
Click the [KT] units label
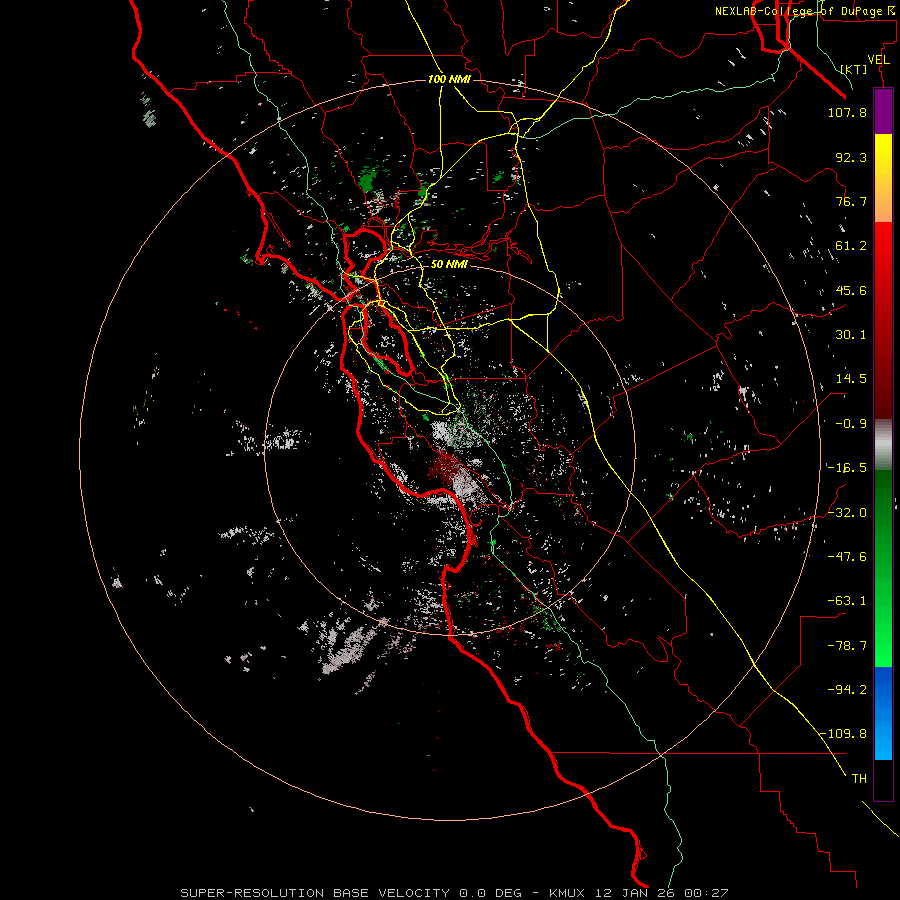coord(854,69)
